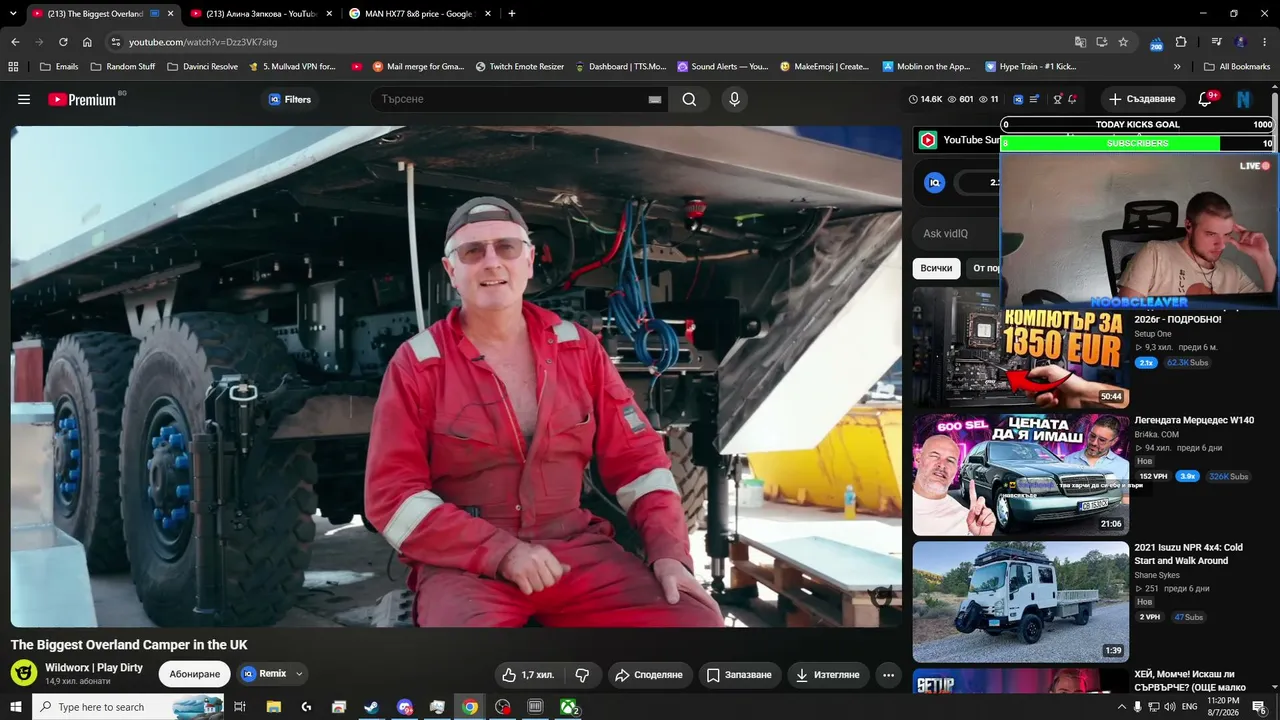Open a new Chrome tab
Image resolution: width=1280 pixels, height=720 pixels.
512,14
